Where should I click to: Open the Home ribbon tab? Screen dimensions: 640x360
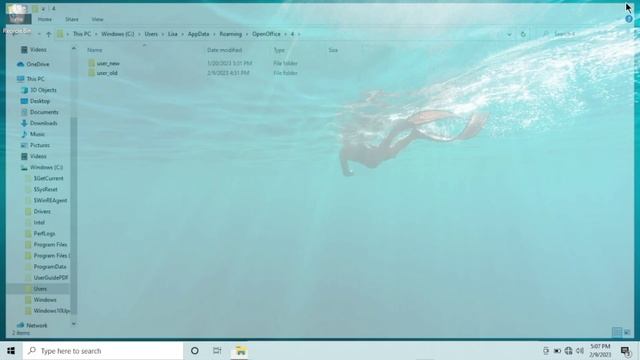pyautogui.click(x=44, y=19)
